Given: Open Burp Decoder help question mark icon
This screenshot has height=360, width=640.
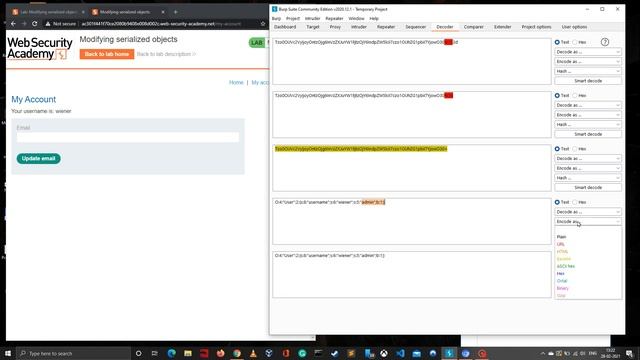Looking at the screenshot, I should click(x=604, y=42).
